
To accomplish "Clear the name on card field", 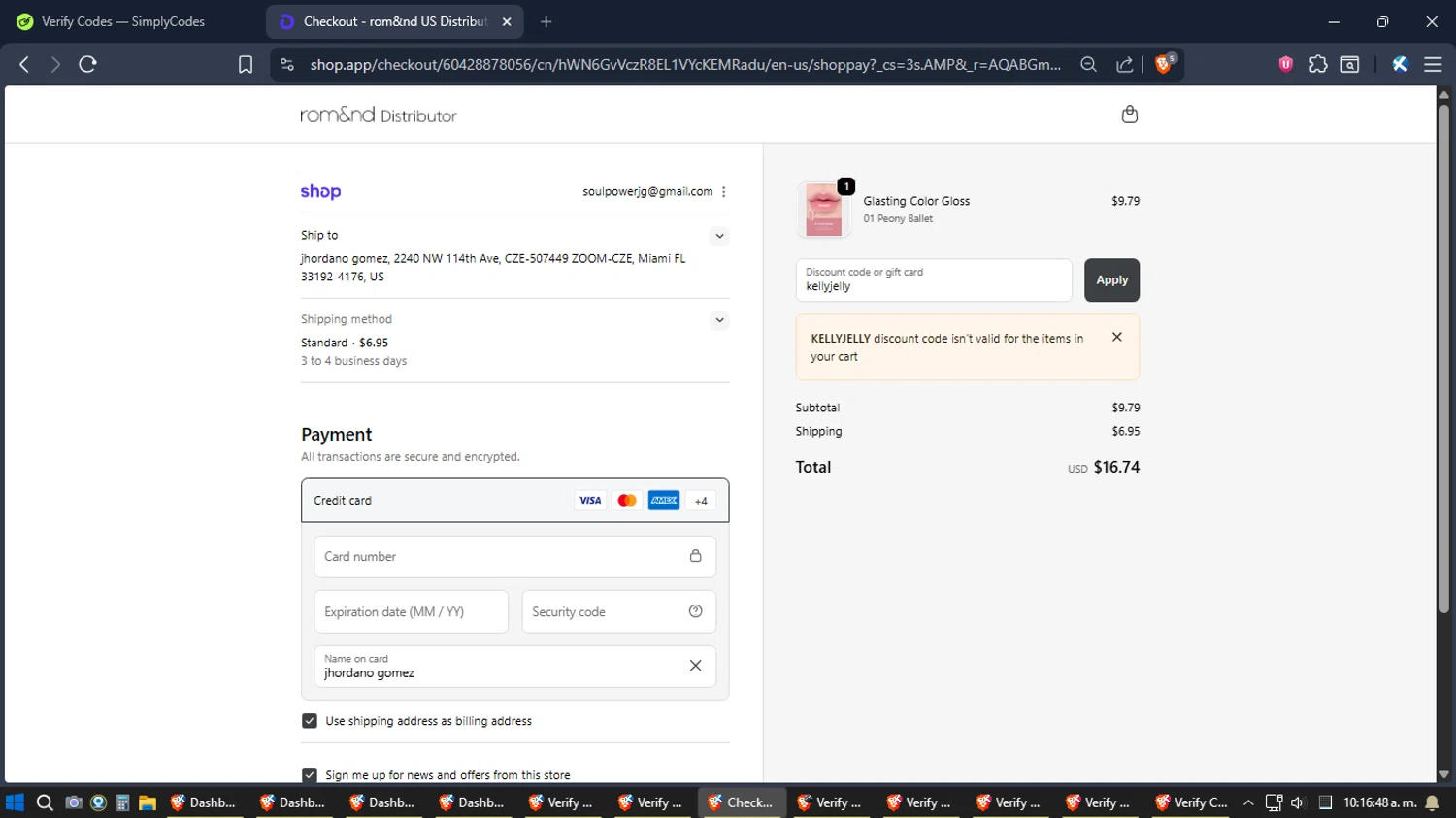I will click(695, 666).
